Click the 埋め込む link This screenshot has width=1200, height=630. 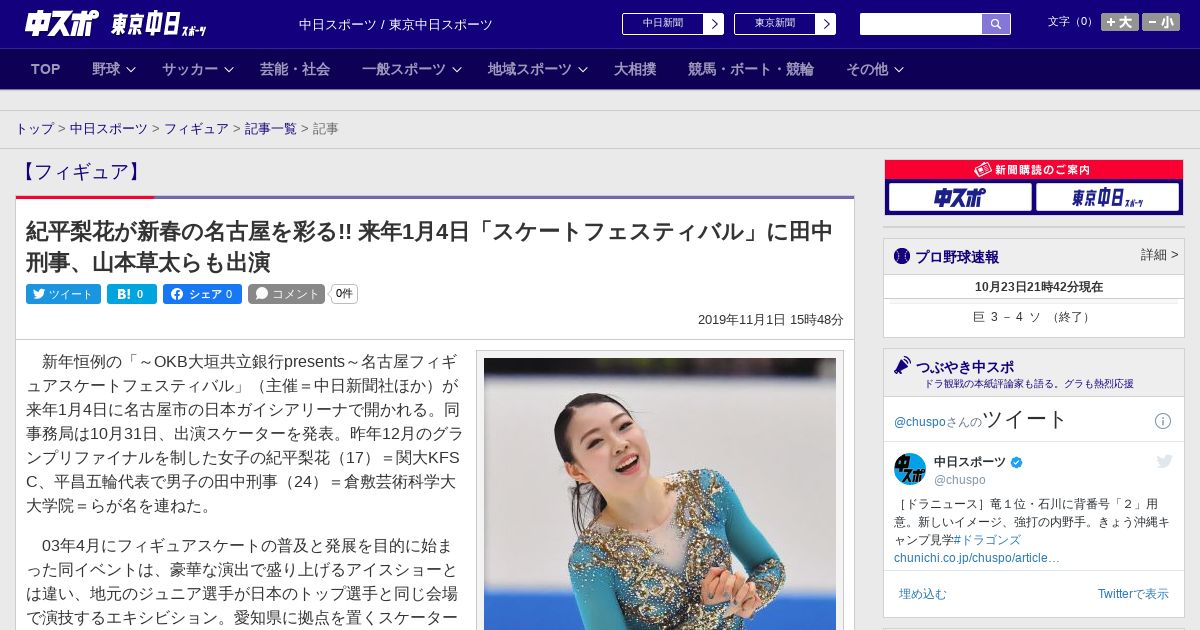click(x=922, y=594)
